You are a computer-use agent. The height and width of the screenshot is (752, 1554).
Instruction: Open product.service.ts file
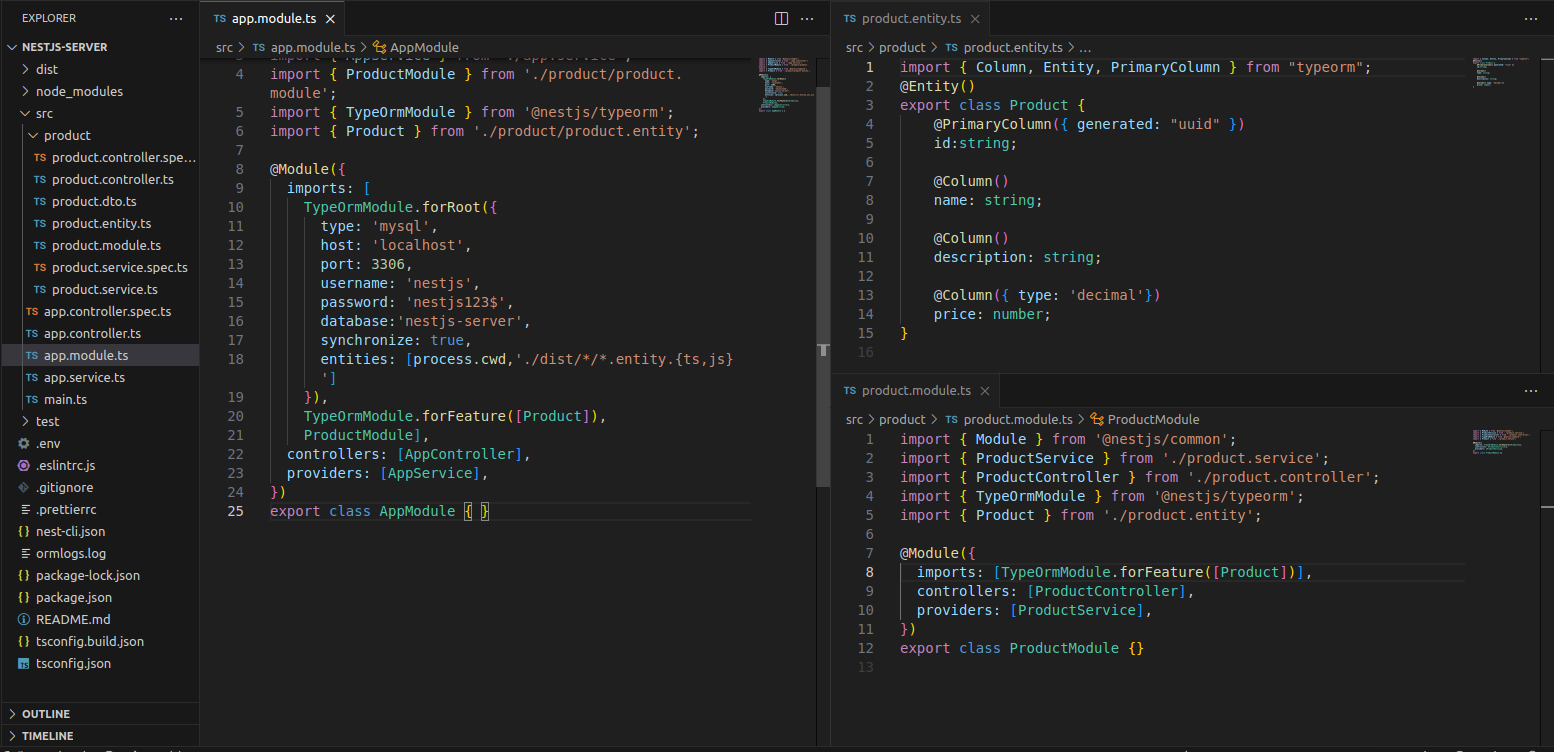pos(100,289)
